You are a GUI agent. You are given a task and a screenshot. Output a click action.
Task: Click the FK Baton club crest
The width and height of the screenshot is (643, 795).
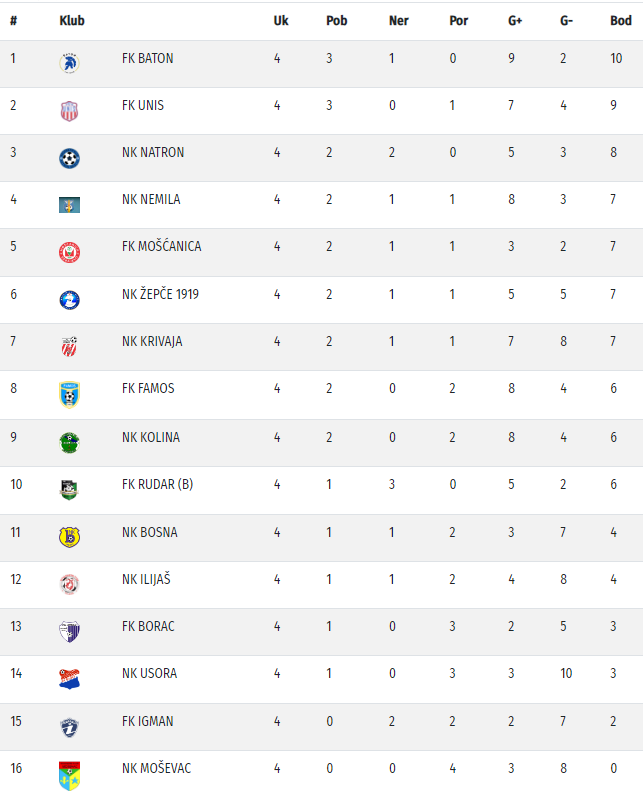pos(70,63)
